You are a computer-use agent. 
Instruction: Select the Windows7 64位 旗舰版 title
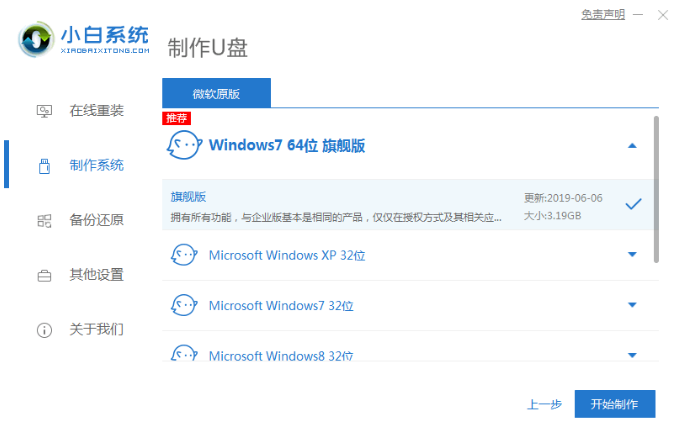pos(287,145)
